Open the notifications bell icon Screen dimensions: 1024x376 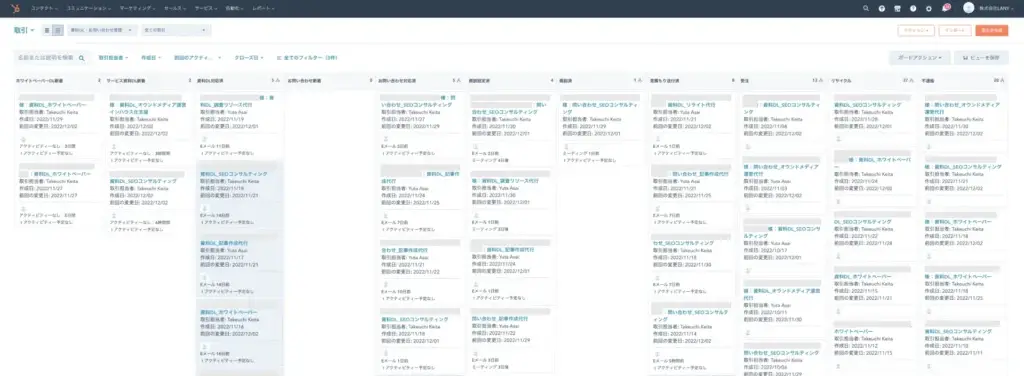[945, 8]
